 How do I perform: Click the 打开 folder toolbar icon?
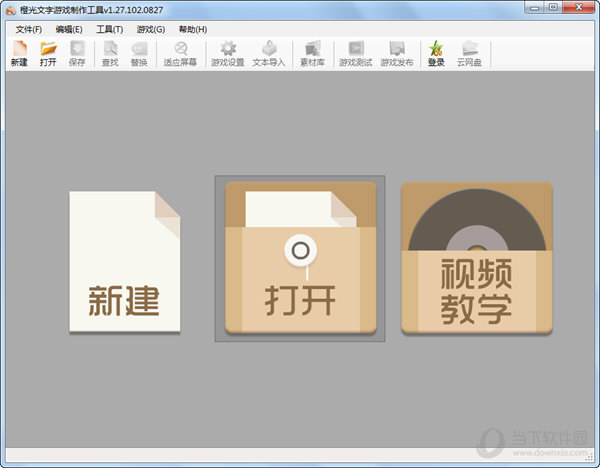pyautogui.click(x=48, y=54)
